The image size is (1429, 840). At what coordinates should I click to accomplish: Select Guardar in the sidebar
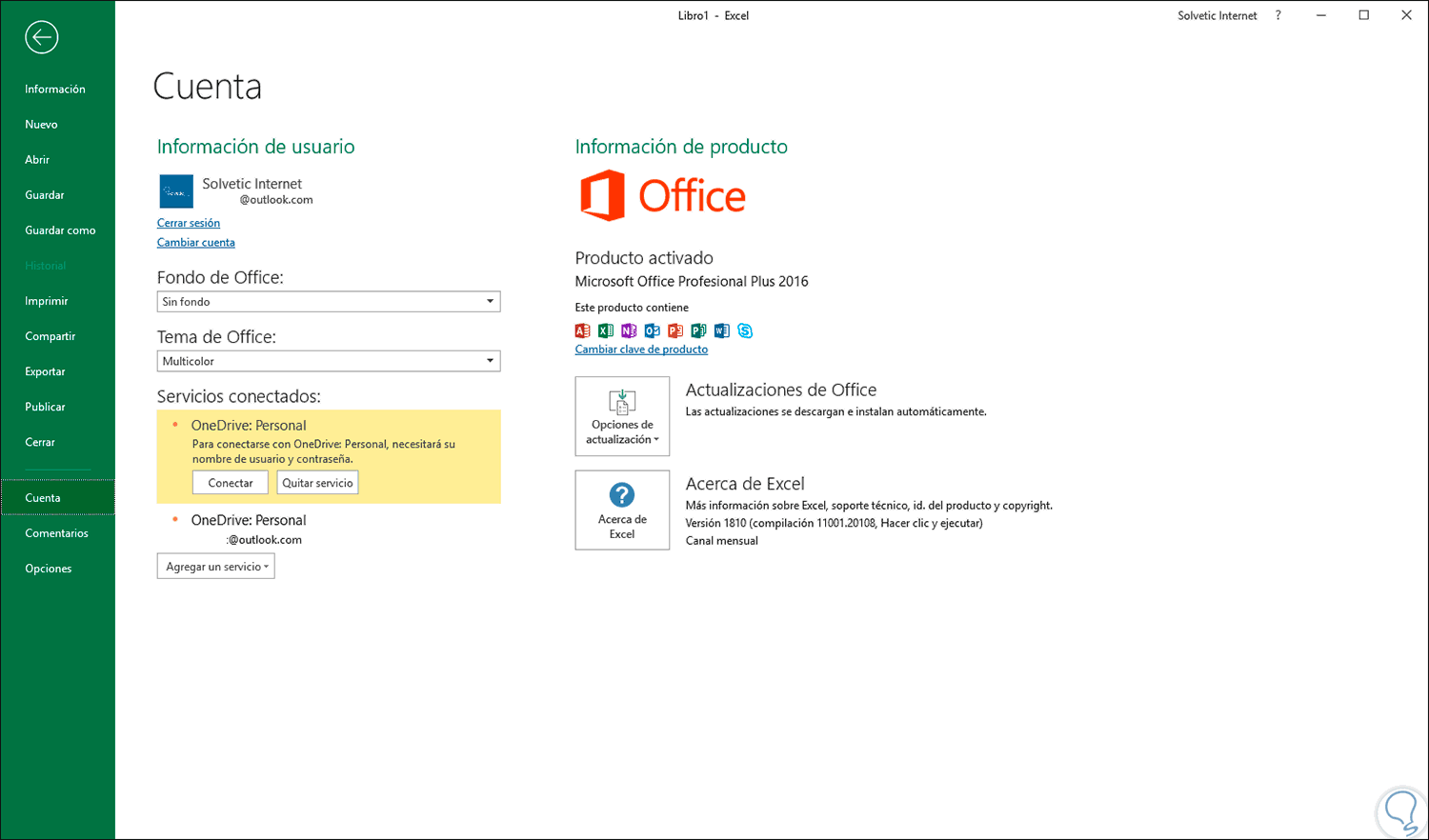click(x=45, y=195)
